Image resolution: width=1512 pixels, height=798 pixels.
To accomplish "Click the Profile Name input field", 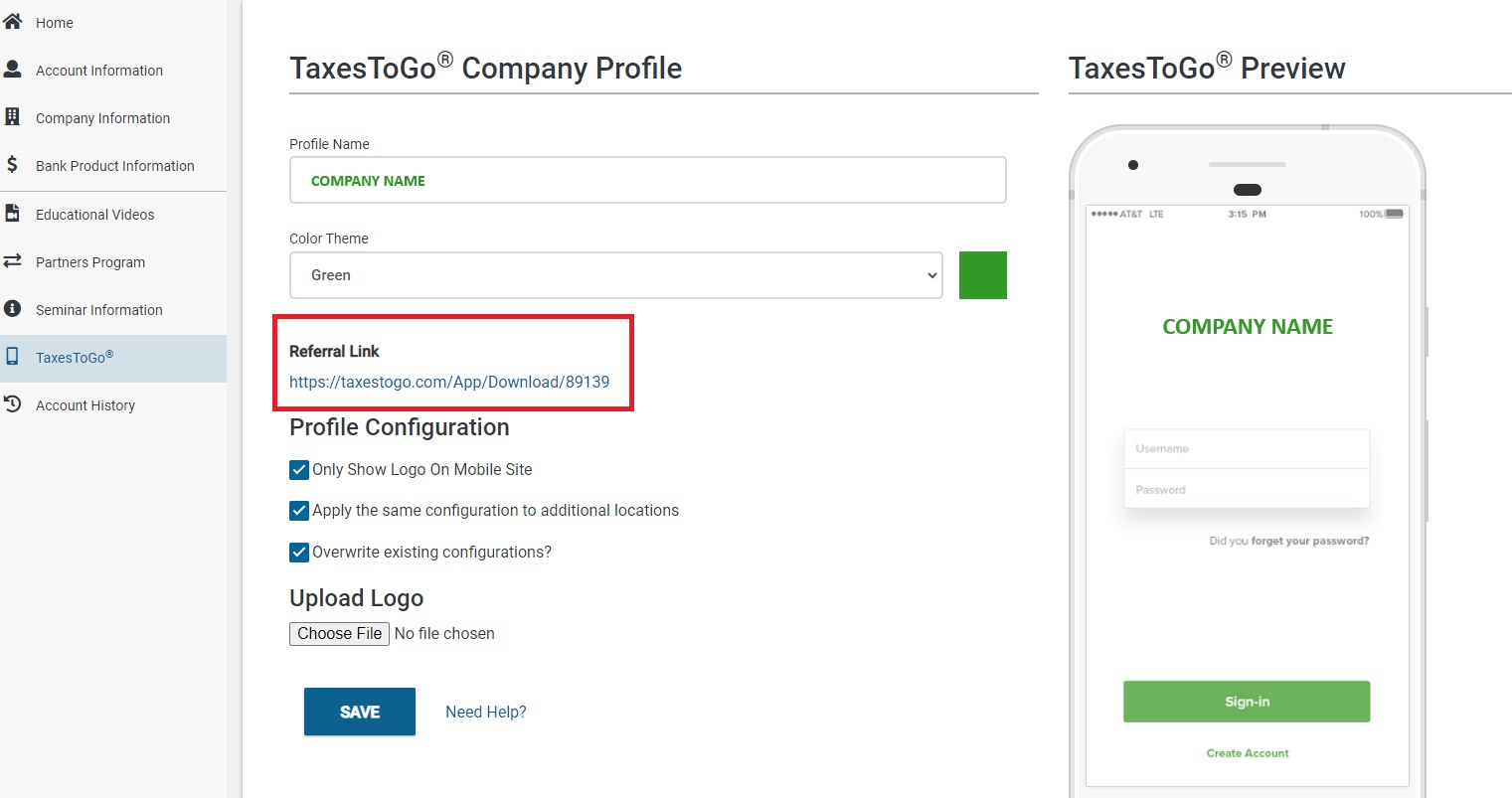I will click(x=648, y=180).
